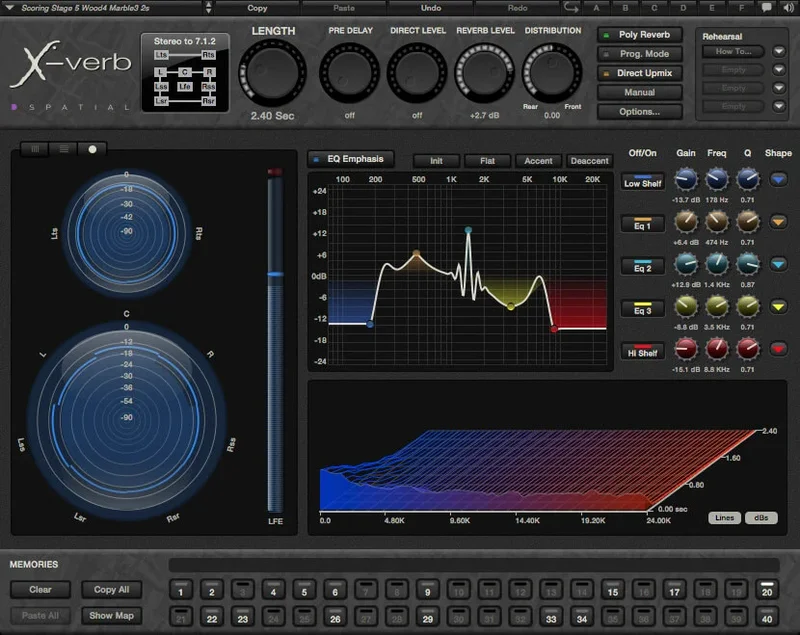Click the Hi Shelf Freq knob

(717, 349)
